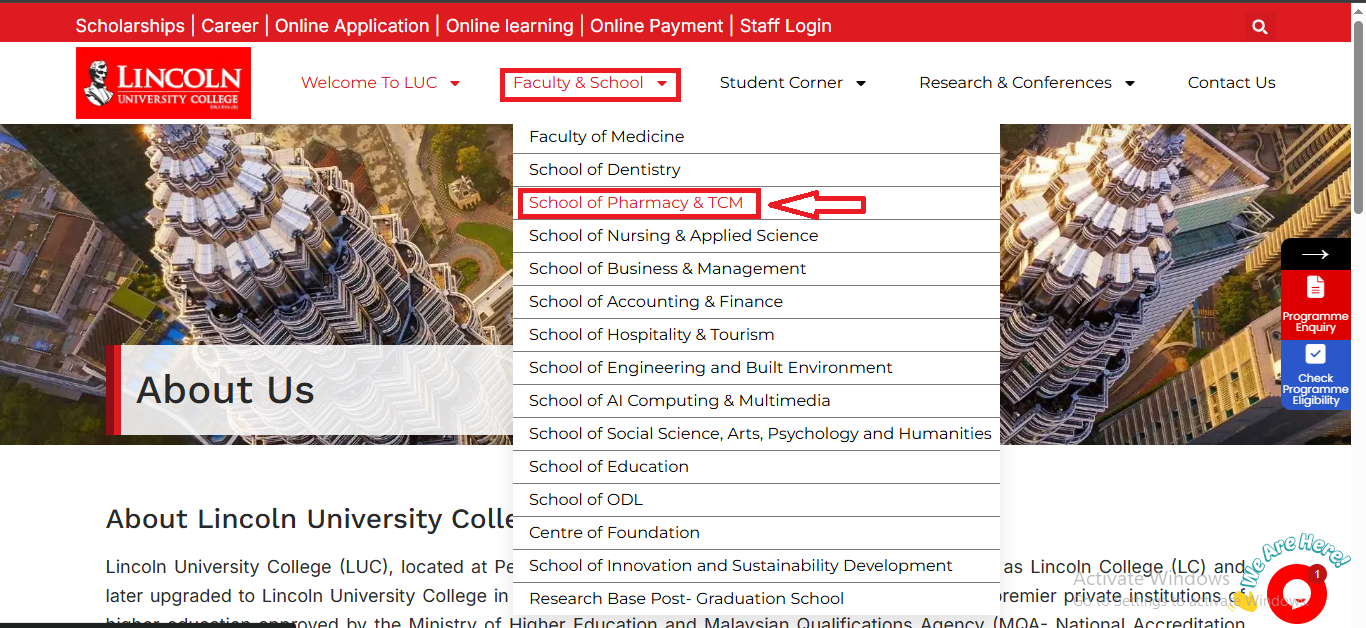Select School of Nursing & Applied Science
Screen dimensions: 1366x628
point(756,236)
